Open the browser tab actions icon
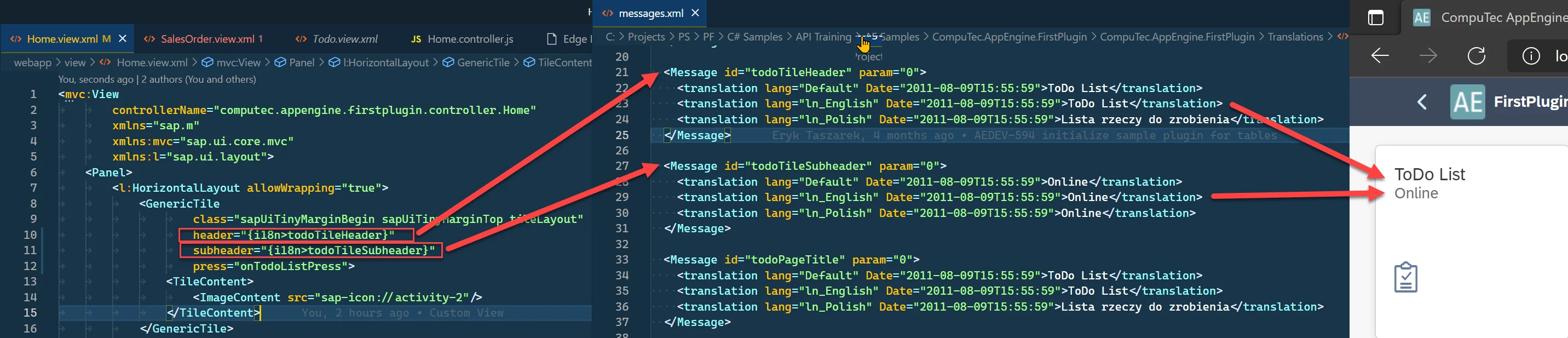The width and height of the screenshot is (1568, 338). tap(1376, 18)
